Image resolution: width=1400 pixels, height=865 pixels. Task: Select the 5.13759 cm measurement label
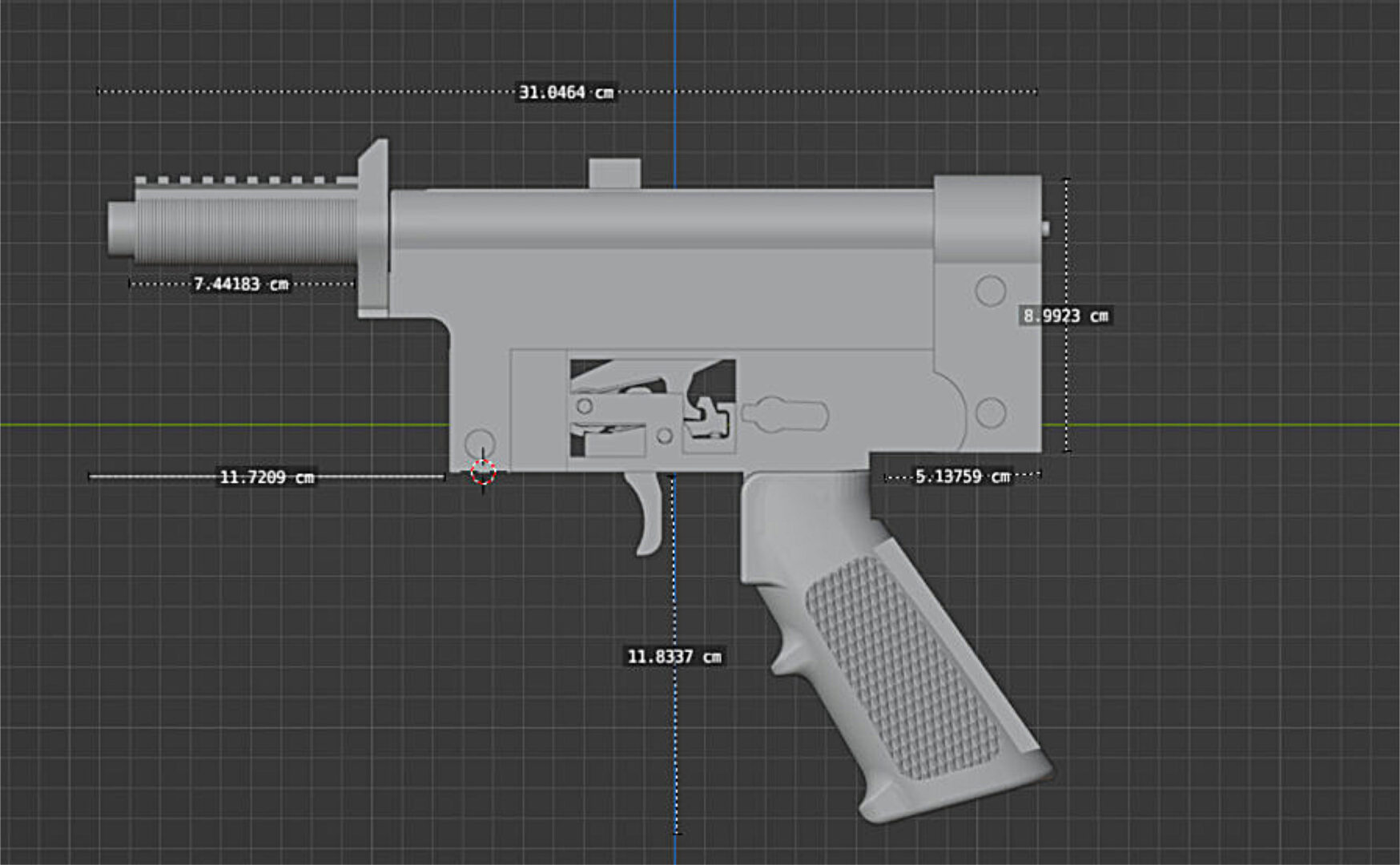click(x=962, y=477)
